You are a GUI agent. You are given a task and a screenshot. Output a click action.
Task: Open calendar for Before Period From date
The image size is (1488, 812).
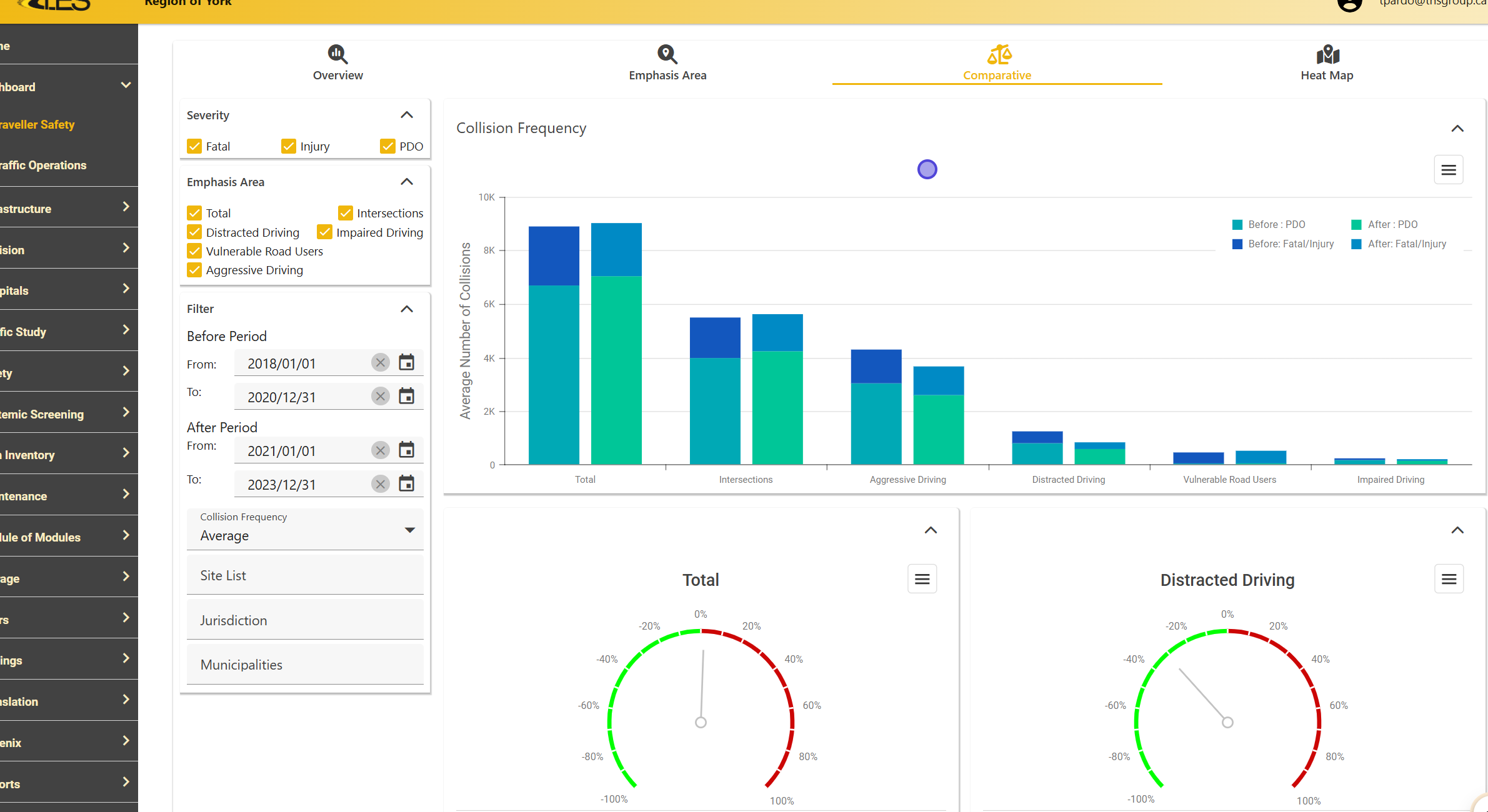[x=406, y=362]
